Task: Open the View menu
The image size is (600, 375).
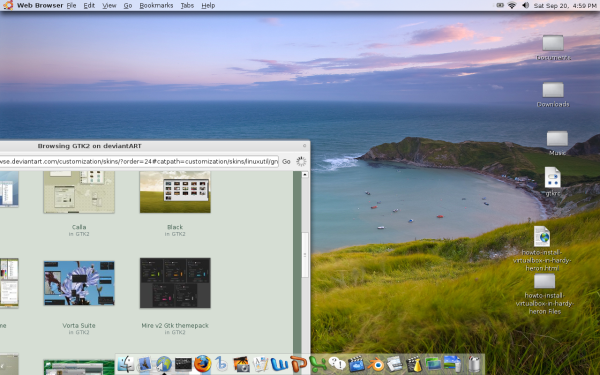Action: click(x=109, y=5)
